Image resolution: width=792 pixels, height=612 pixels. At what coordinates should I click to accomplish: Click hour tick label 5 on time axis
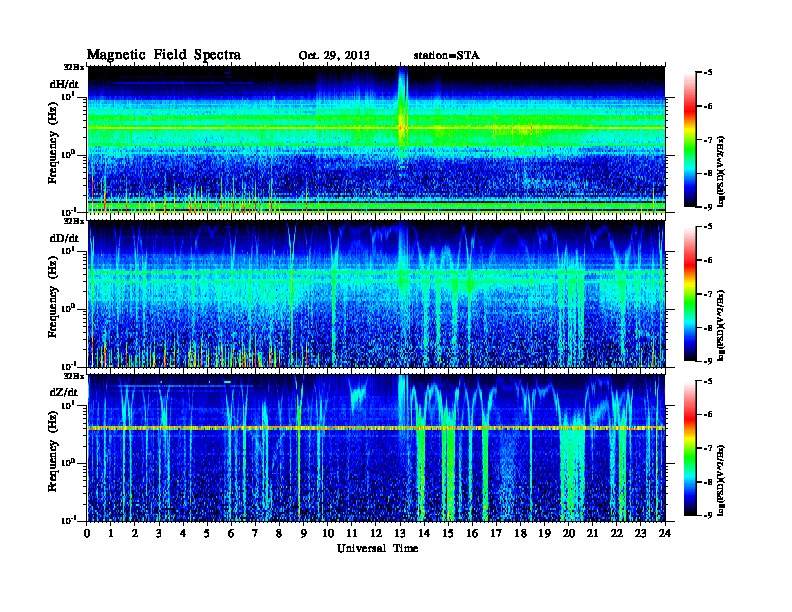[207, 533]
